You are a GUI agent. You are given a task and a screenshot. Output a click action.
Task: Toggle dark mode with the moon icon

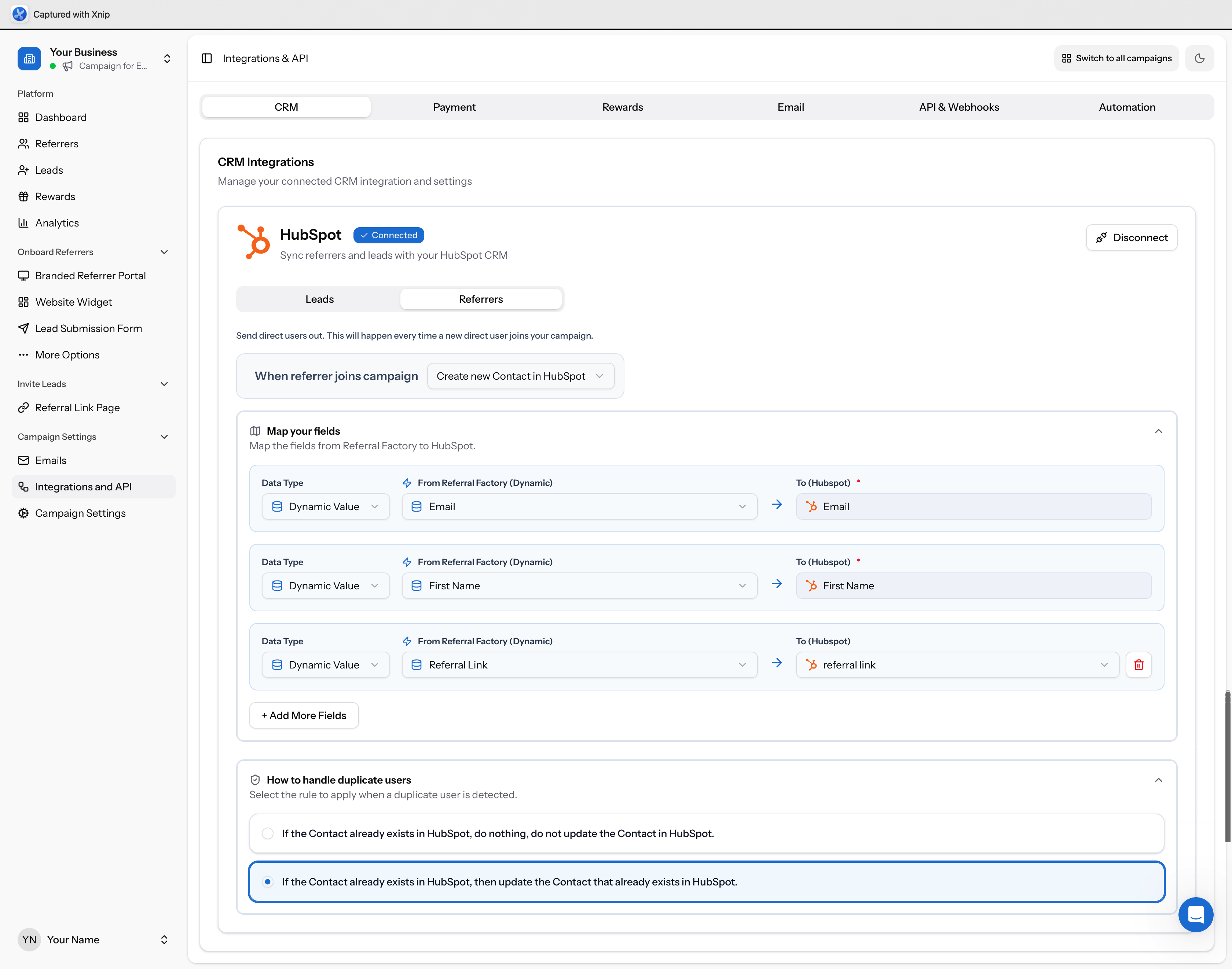pyautogui.click(x=1200, y=58)
